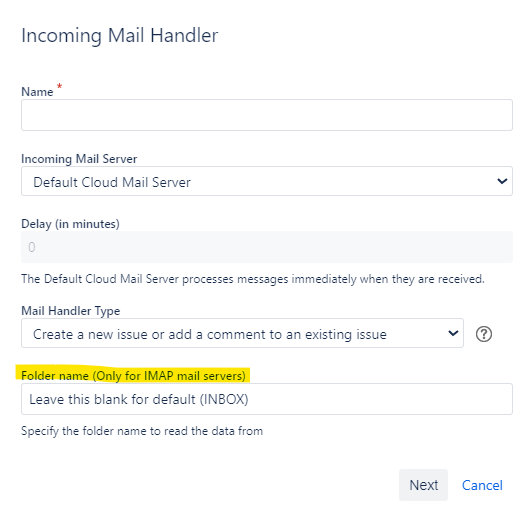
Task: Click the Next button
Action: (423, 485)
